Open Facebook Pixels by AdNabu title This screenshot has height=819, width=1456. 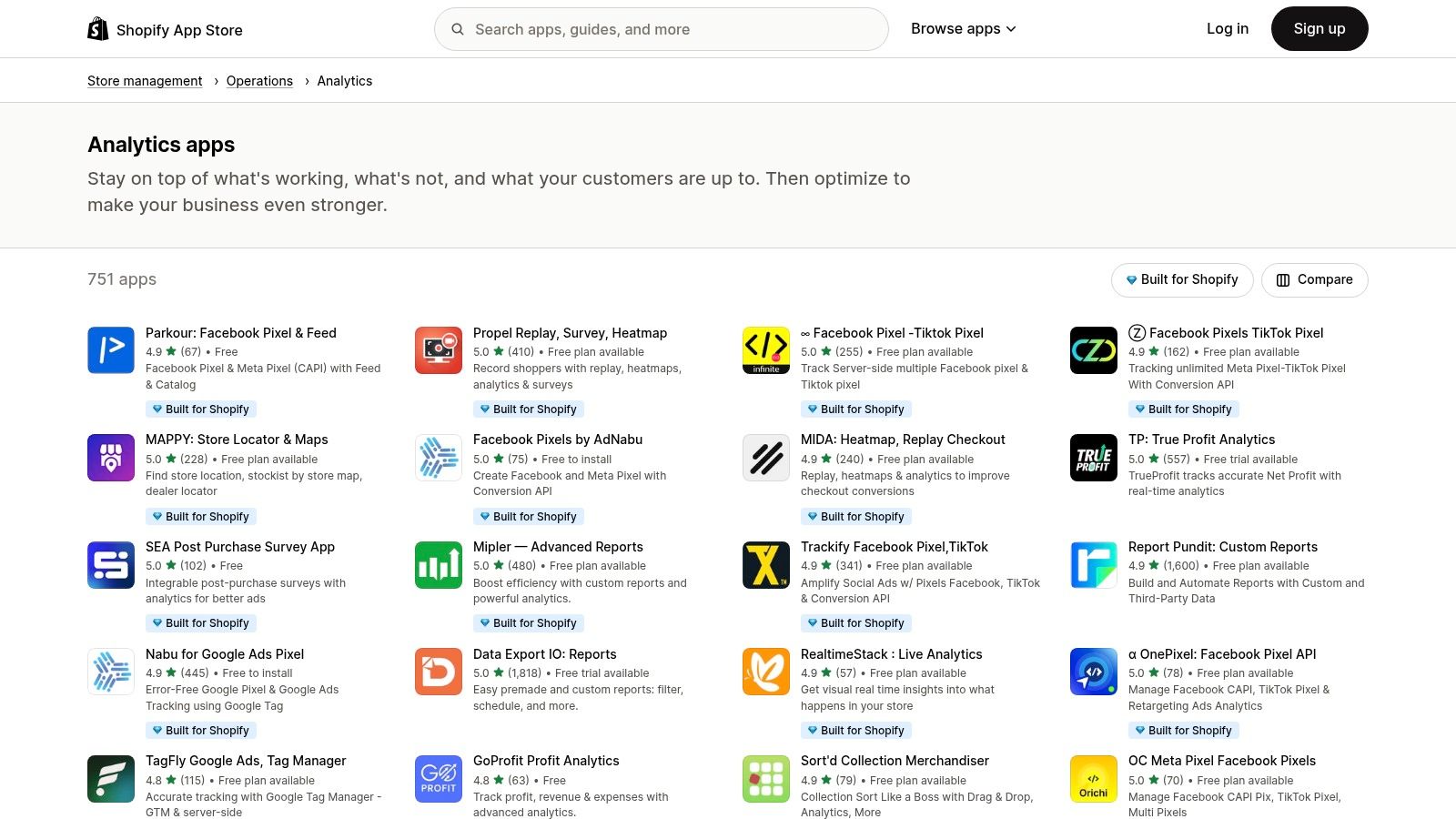(558, 440)
